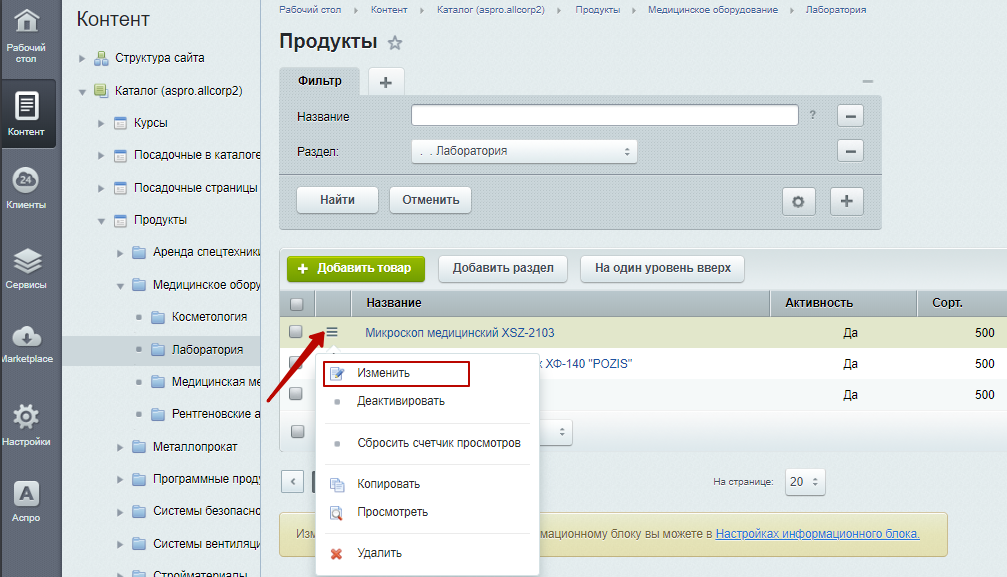Add a new filter tab with plus
The height and width of the screenshot is (577, 1007).
386,82
